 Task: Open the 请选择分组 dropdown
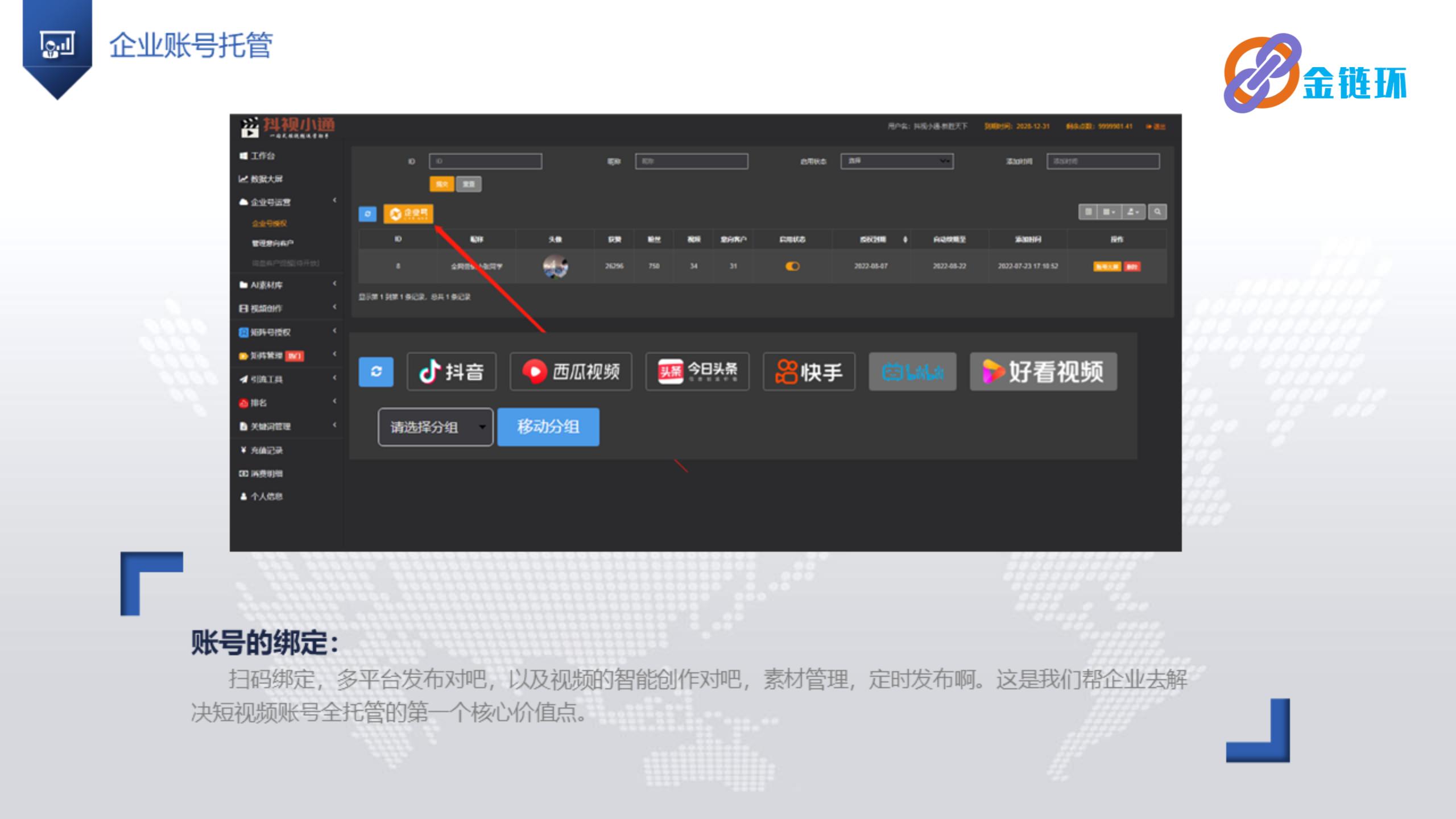tap(435, 427)
